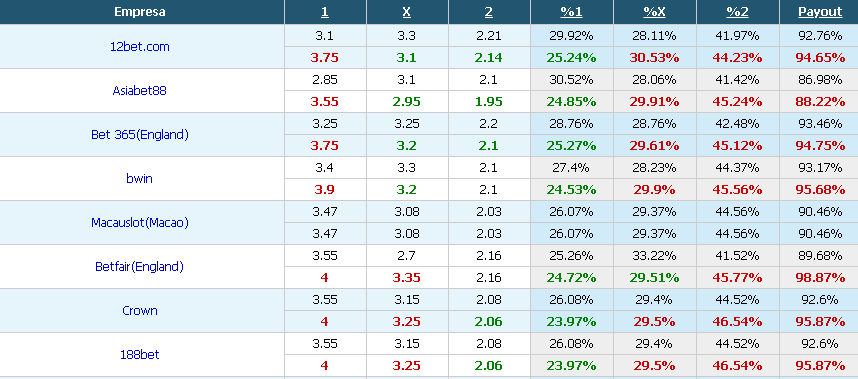Open the 188bet bookmaker link

(x=140, y=354)
